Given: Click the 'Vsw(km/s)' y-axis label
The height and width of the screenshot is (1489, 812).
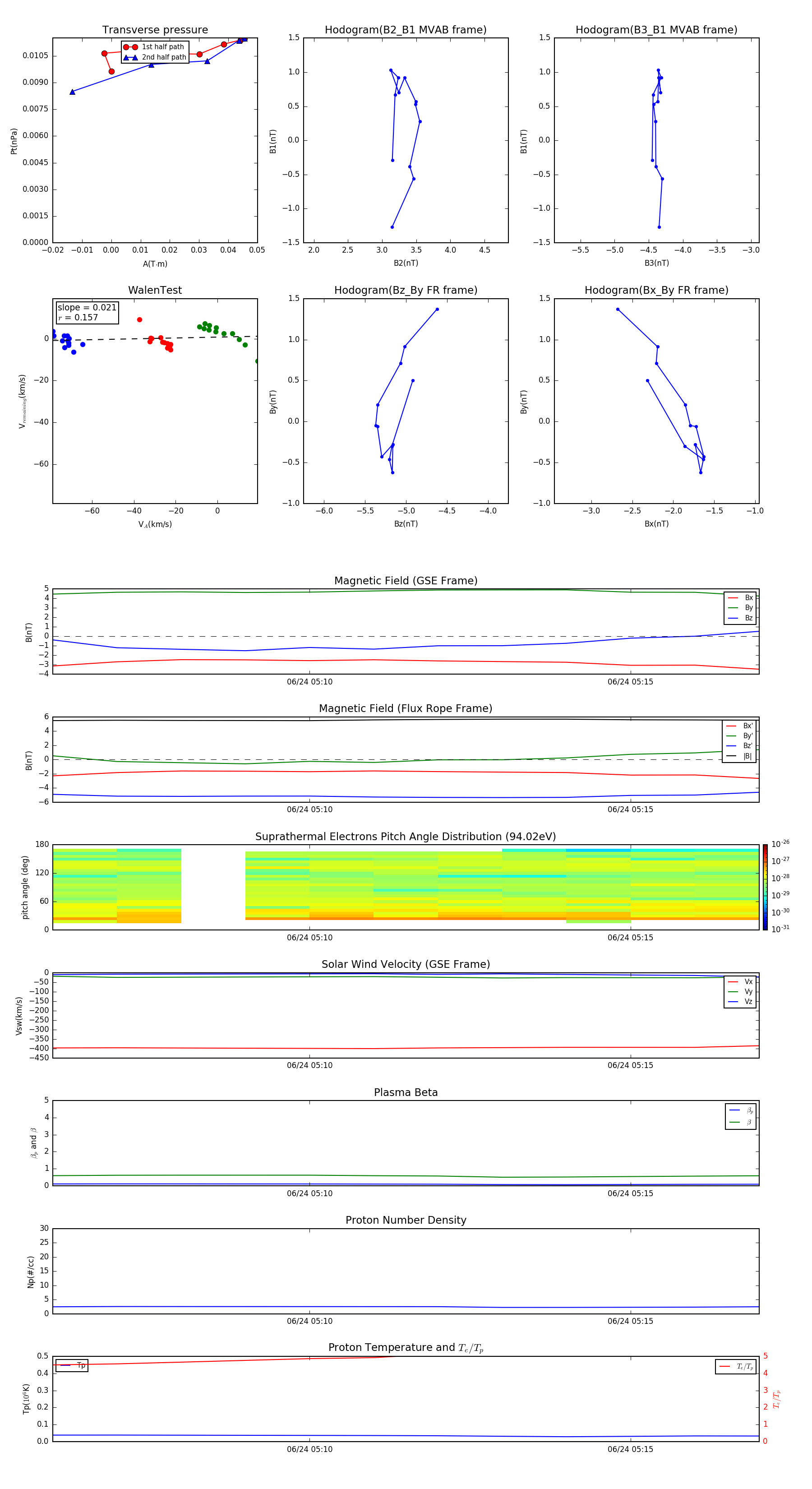Looking at the screenshot, I should click(19, 1016).
